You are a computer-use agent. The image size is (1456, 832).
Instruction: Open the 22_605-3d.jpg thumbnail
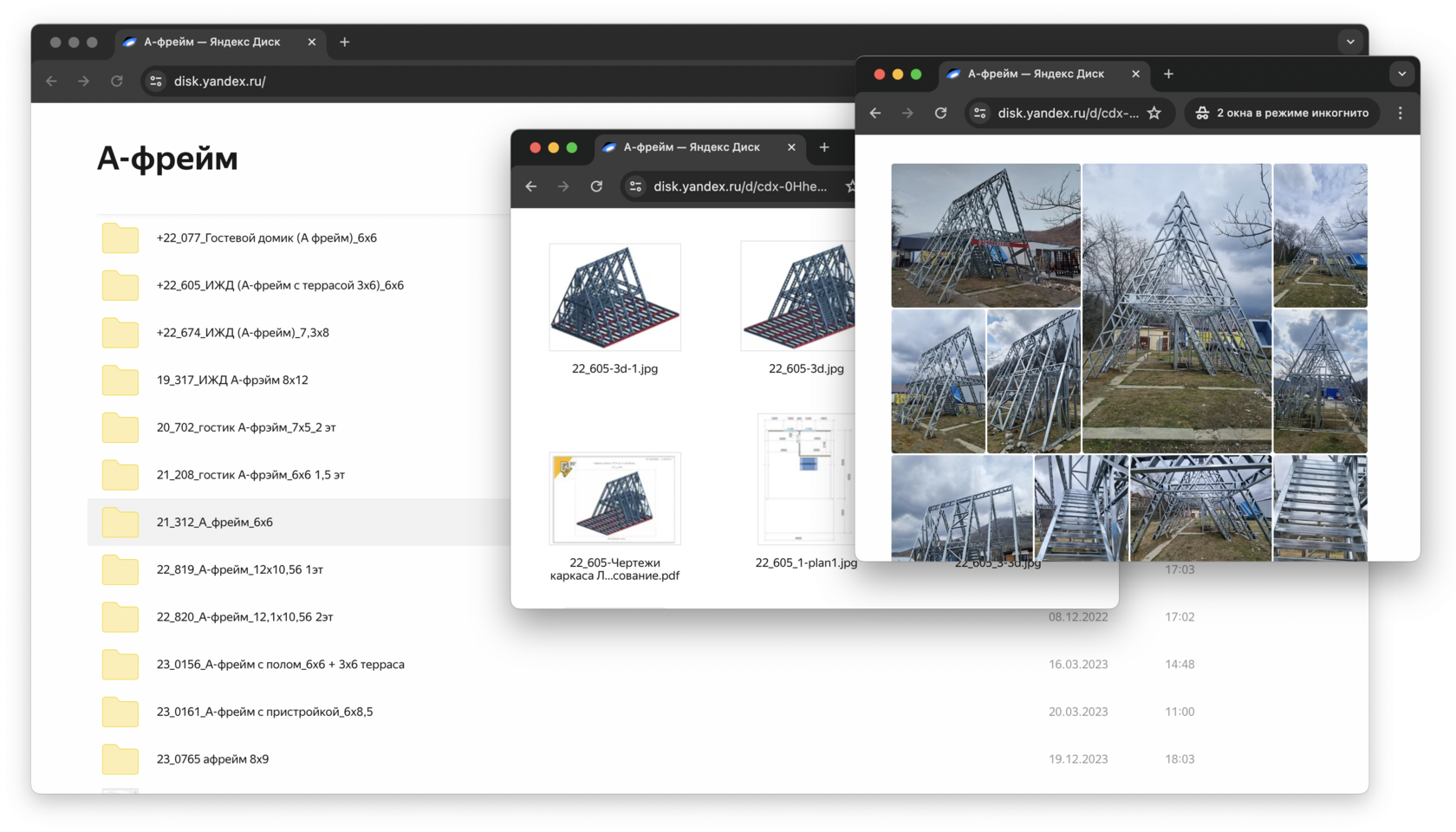tap(798, 297)
